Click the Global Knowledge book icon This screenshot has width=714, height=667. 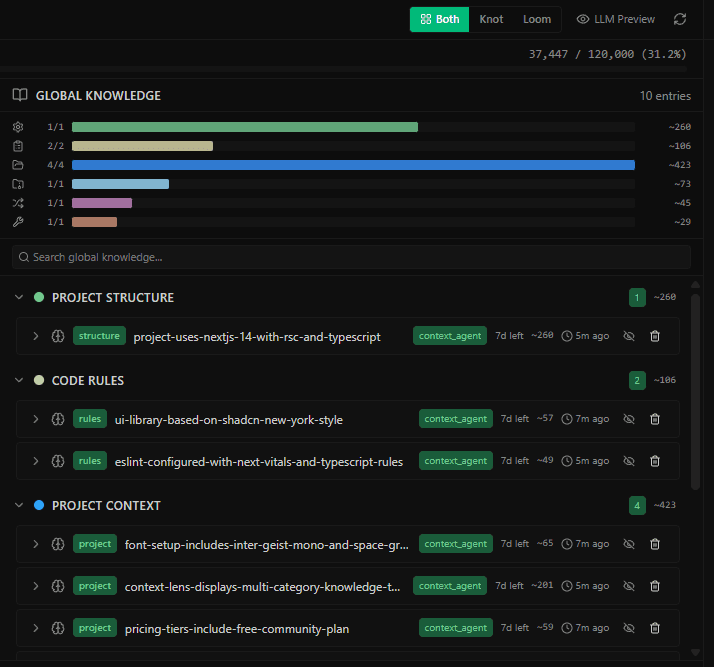coord(20,95)
